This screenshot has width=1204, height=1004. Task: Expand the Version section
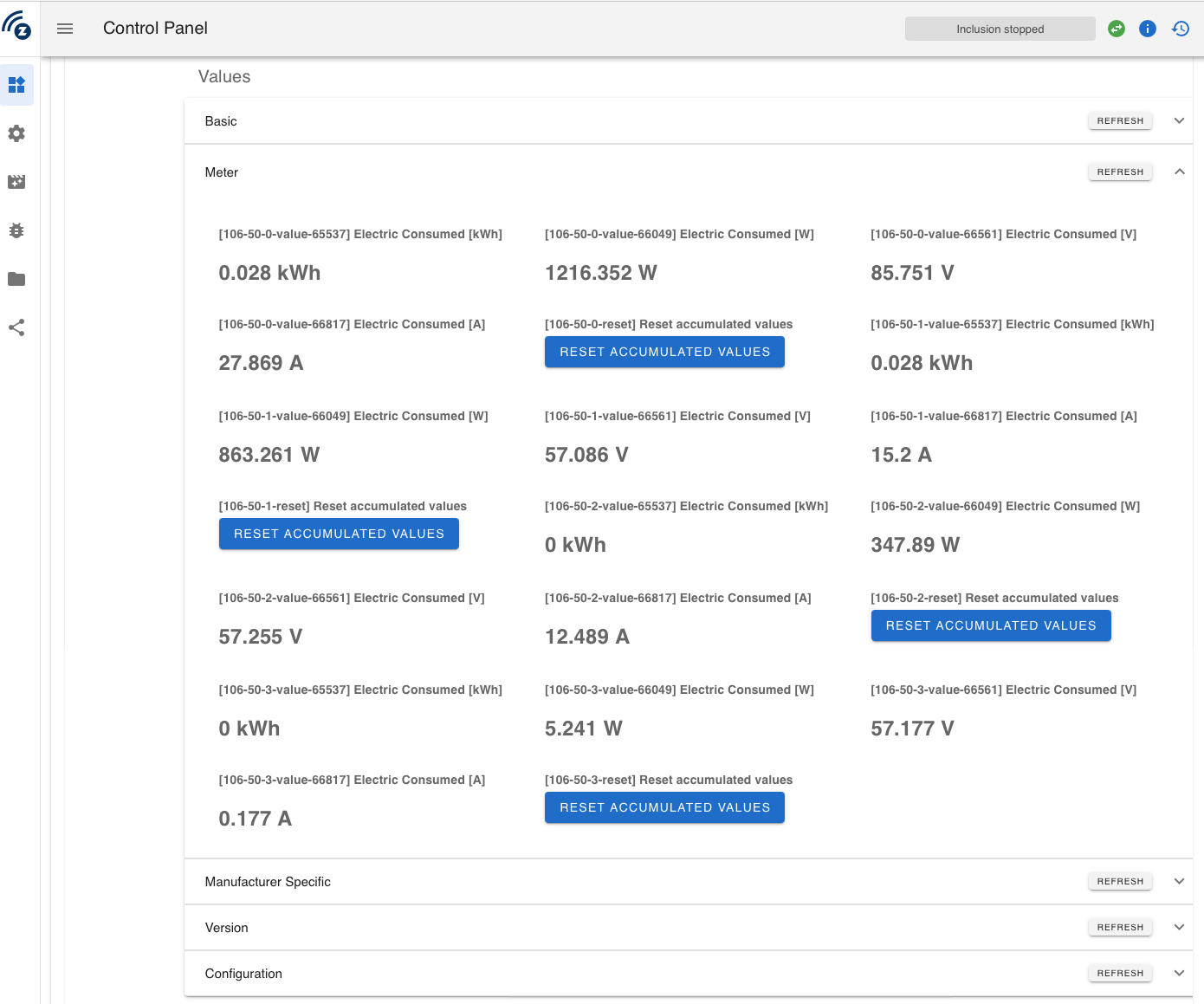coord(1179,927)
